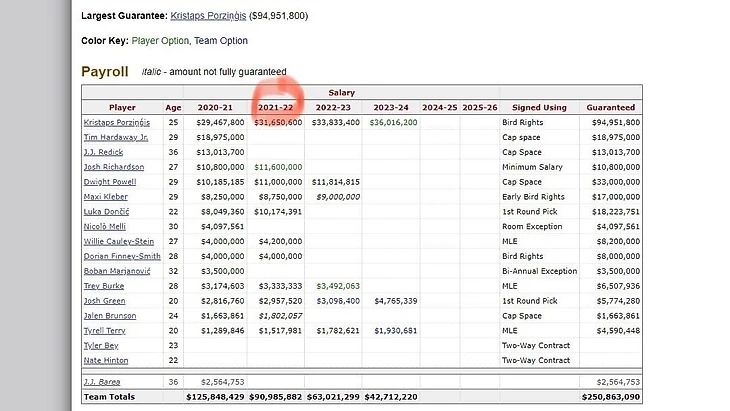
Task: Click Willie Cauley-Stein player name
Action: [119, 241]
